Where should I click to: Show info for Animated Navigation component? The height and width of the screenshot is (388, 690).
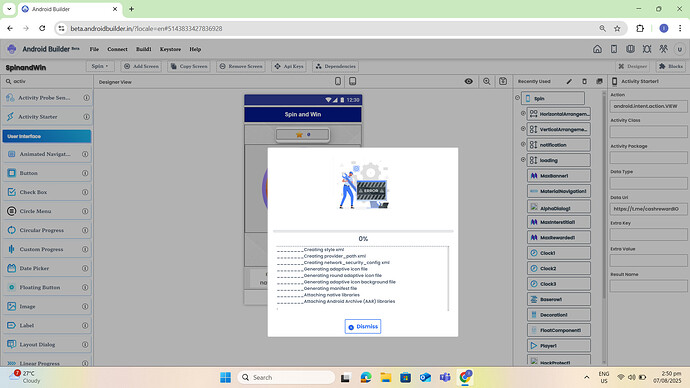[85, 154]
